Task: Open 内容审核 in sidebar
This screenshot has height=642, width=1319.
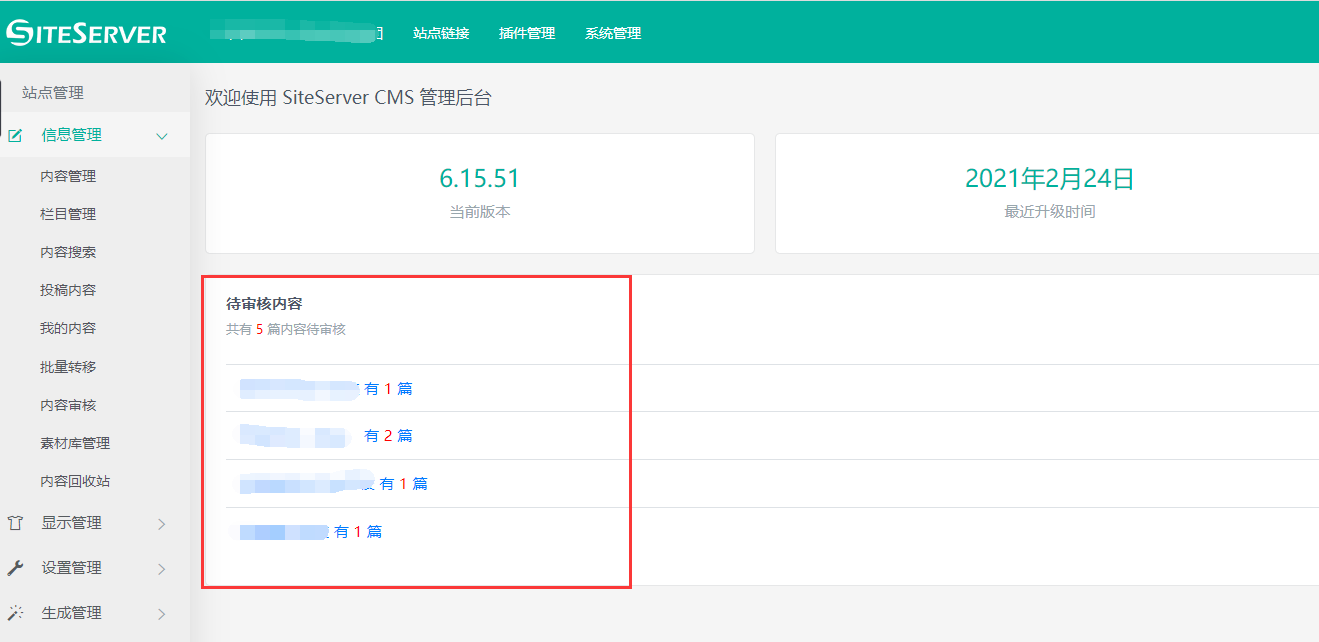Action: pos(68,405)
